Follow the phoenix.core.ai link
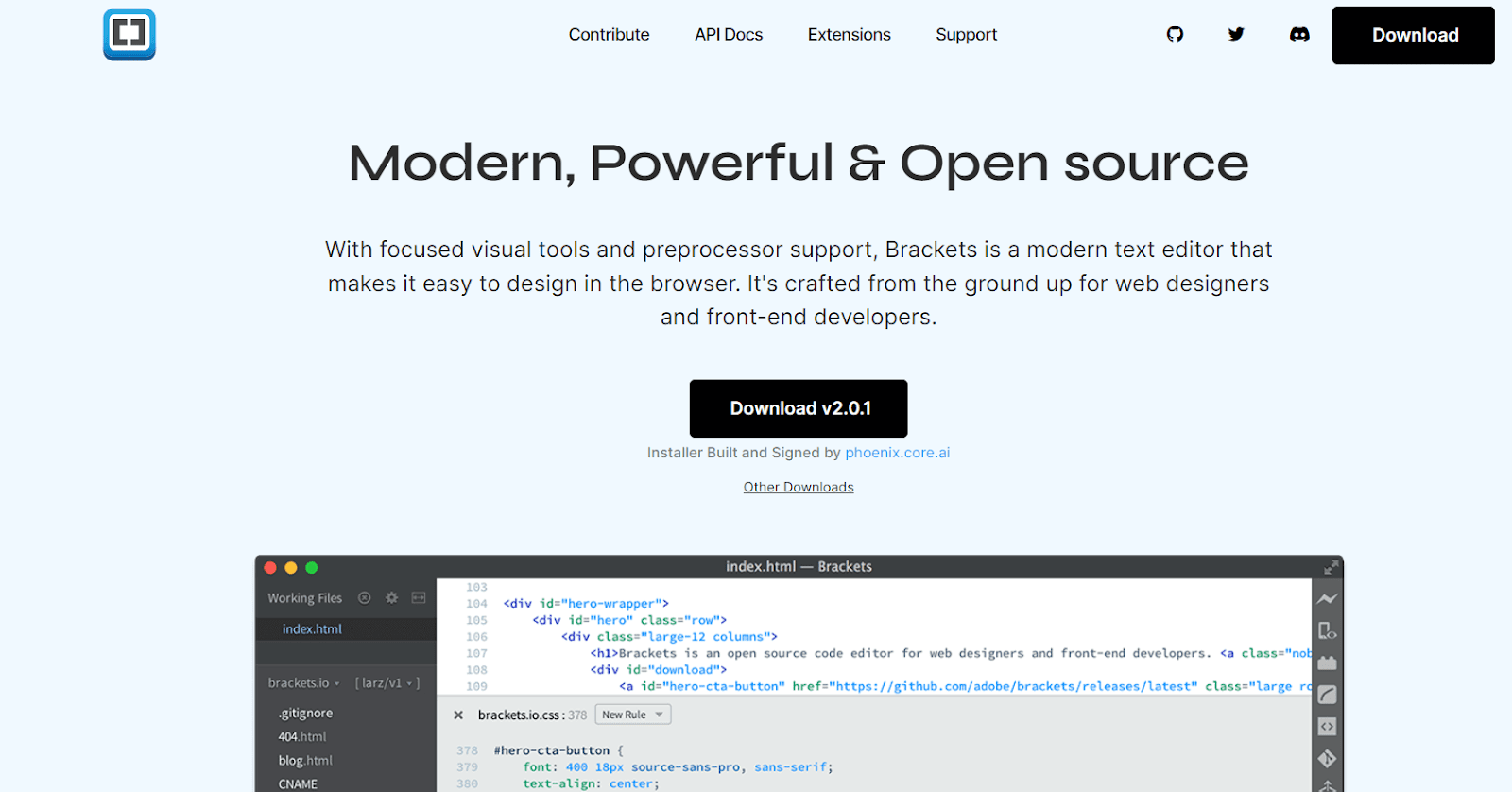This screenshot has width=1512, height=792. click(x=898, y=453)
